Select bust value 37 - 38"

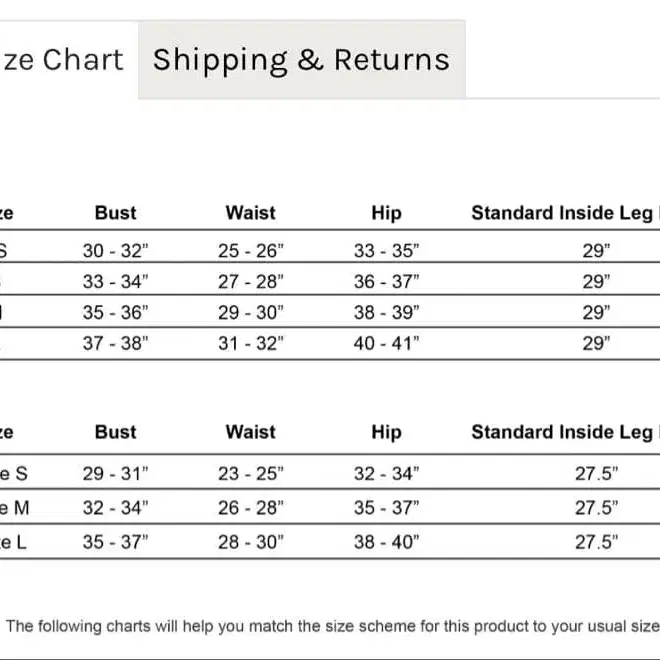[115, 343]
